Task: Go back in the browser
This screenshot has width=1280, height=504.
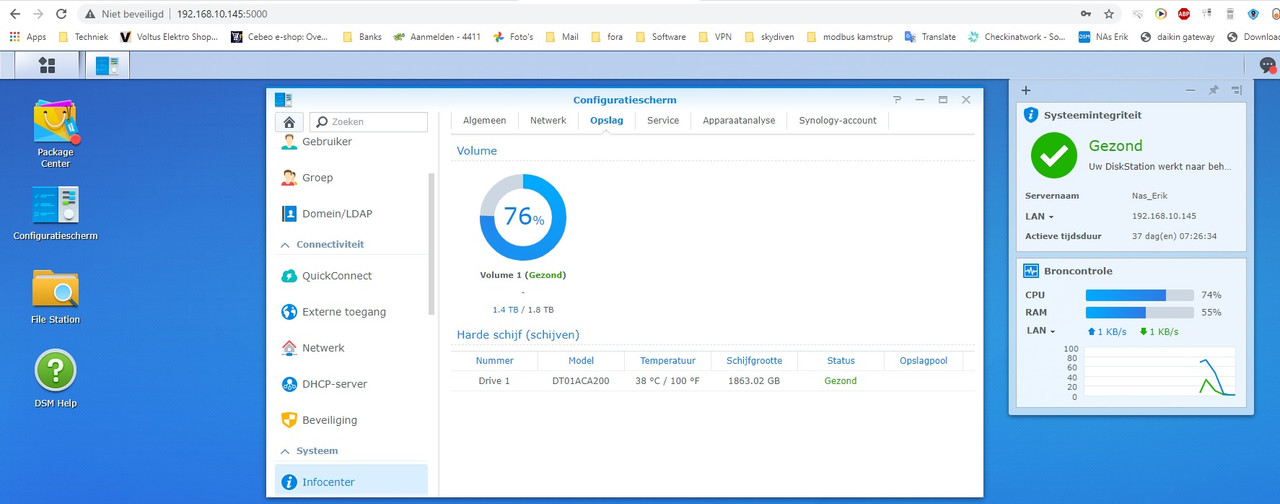Action: click(x=14, y=14)
